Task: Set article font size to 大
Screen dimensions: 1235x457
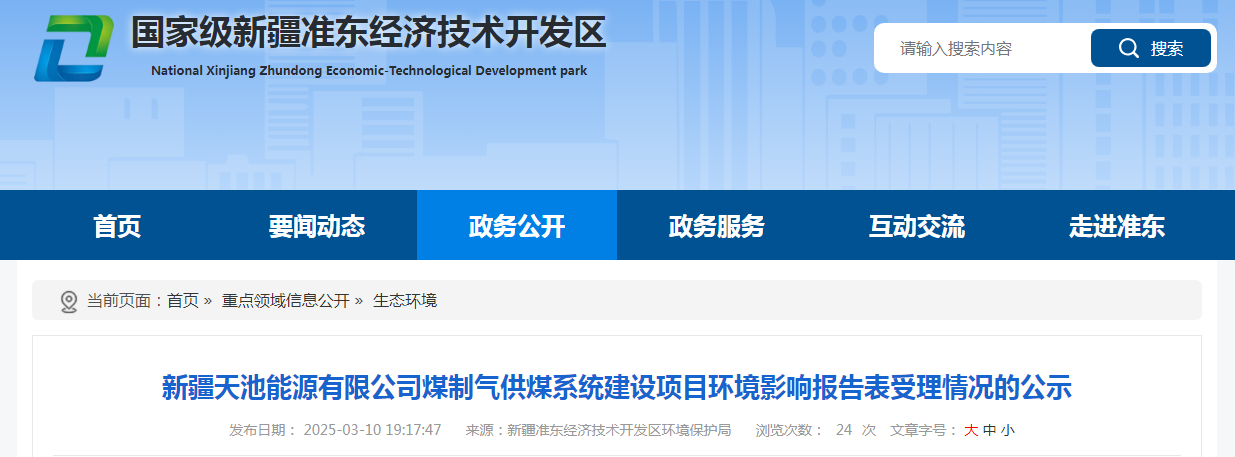Action: 970,430
